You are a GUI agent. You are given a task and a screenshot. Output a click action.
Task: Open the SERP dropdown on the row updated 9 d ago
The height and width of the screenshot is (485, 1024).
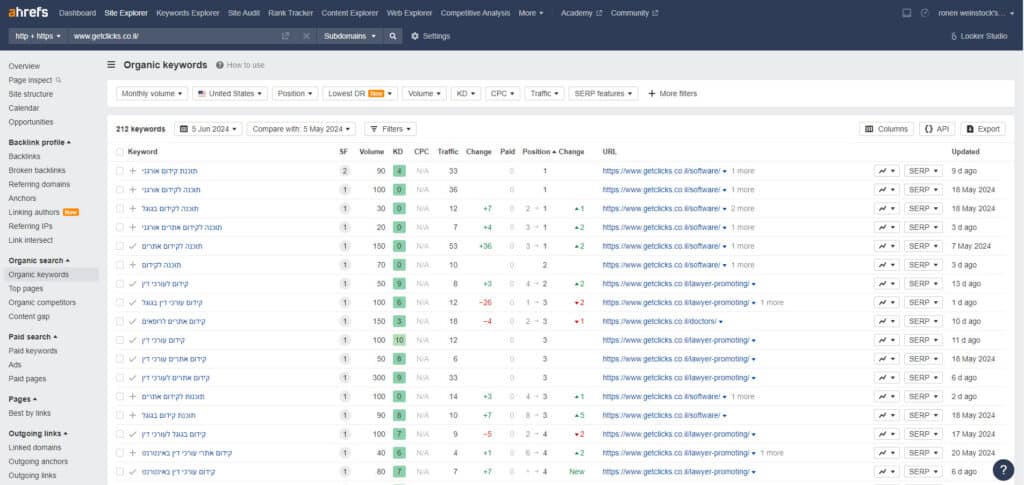(923, 171)
